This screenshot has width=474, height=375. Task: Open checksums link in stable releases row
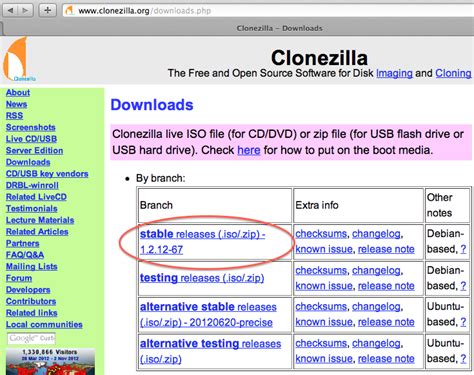[x=321, y=234]
